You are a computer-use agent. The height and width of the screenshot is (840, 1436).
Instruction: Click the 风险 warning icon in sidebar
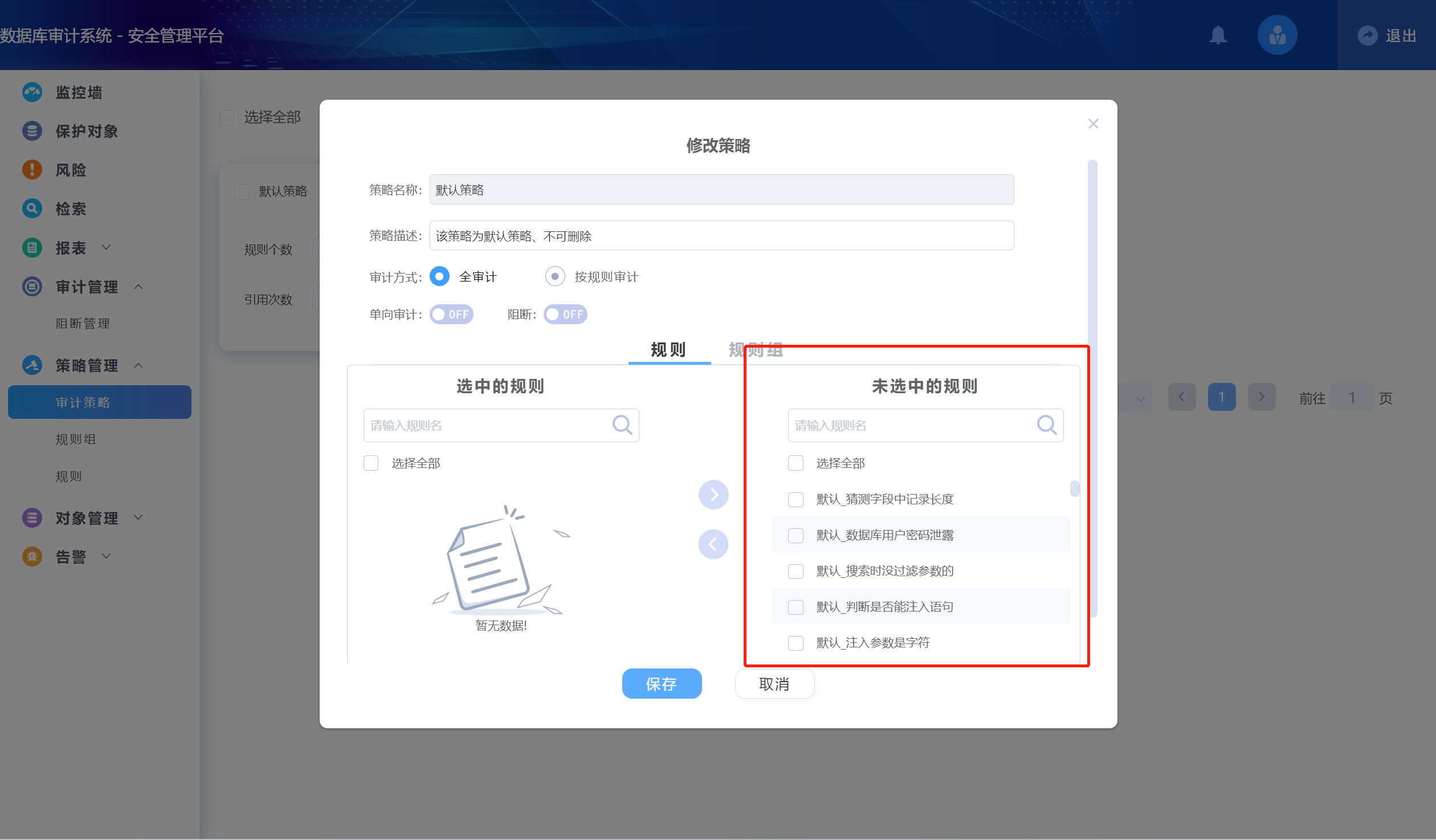(x=32, y=170)
